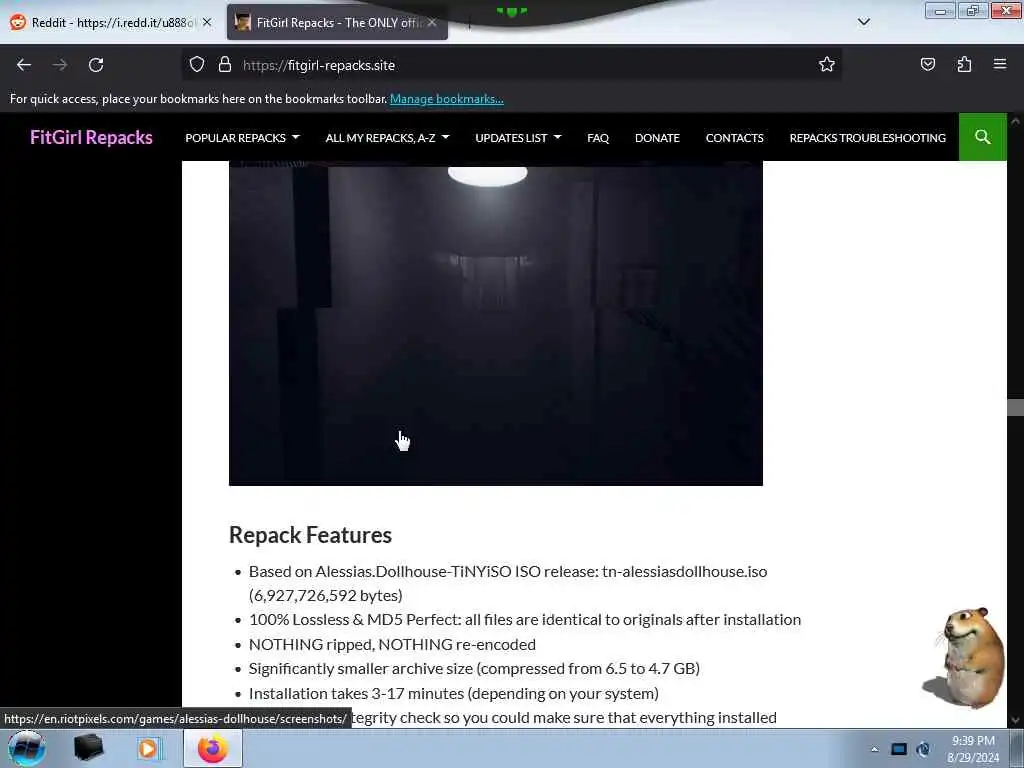Launch the media player taskbar icon
Screen dimensions: 1024x768
[x=148, y=748]
